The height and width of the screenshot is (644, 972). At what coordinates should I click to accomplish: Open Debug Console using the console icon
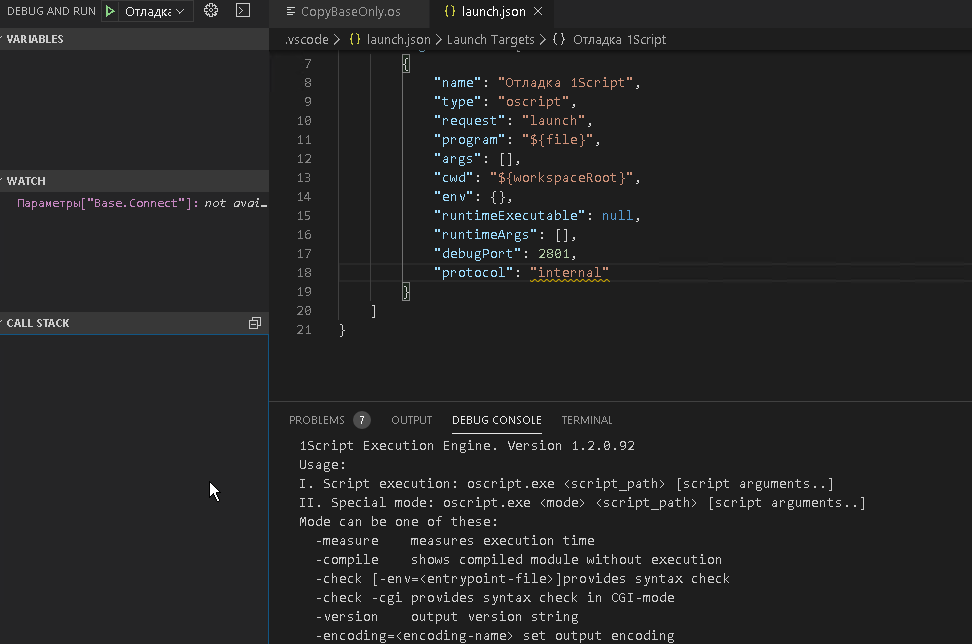pyautogui.click(x=241, y=10)
